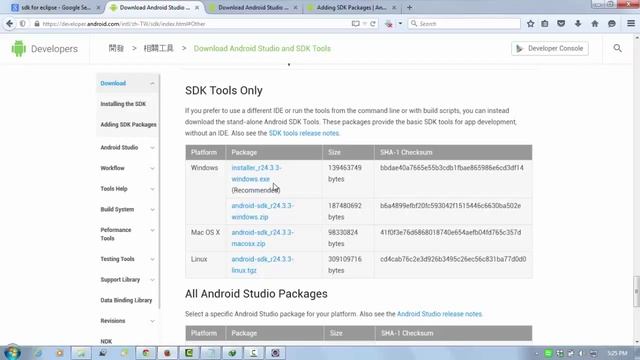The height and width of the screenshot is (360, 640).
Task: Expand the Revisions section chevron
Action: [152, 321]
